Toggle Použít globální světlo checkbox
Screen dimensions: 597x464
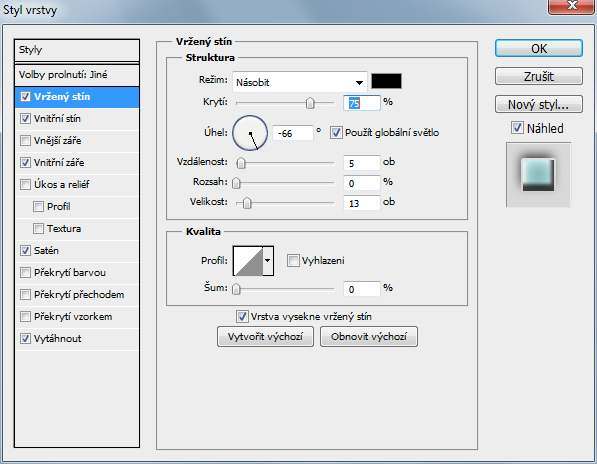pos(336,133)
